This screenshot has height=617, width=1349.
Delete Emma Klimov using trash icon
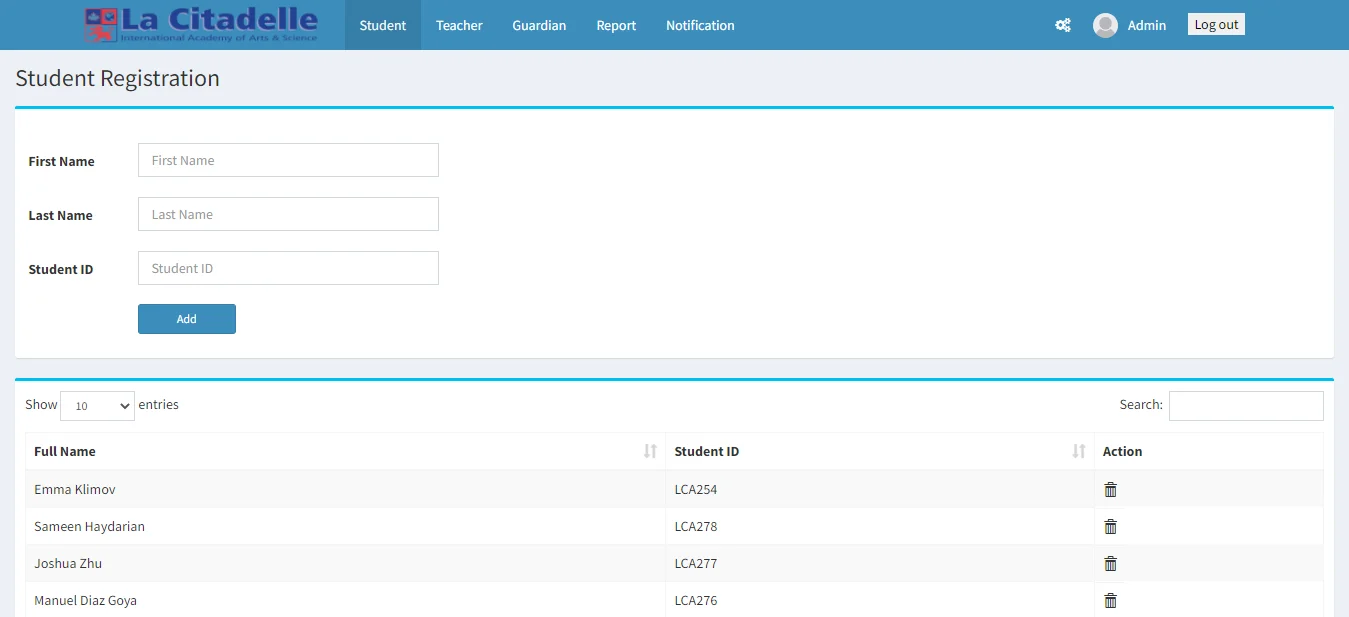(1110, 489)
